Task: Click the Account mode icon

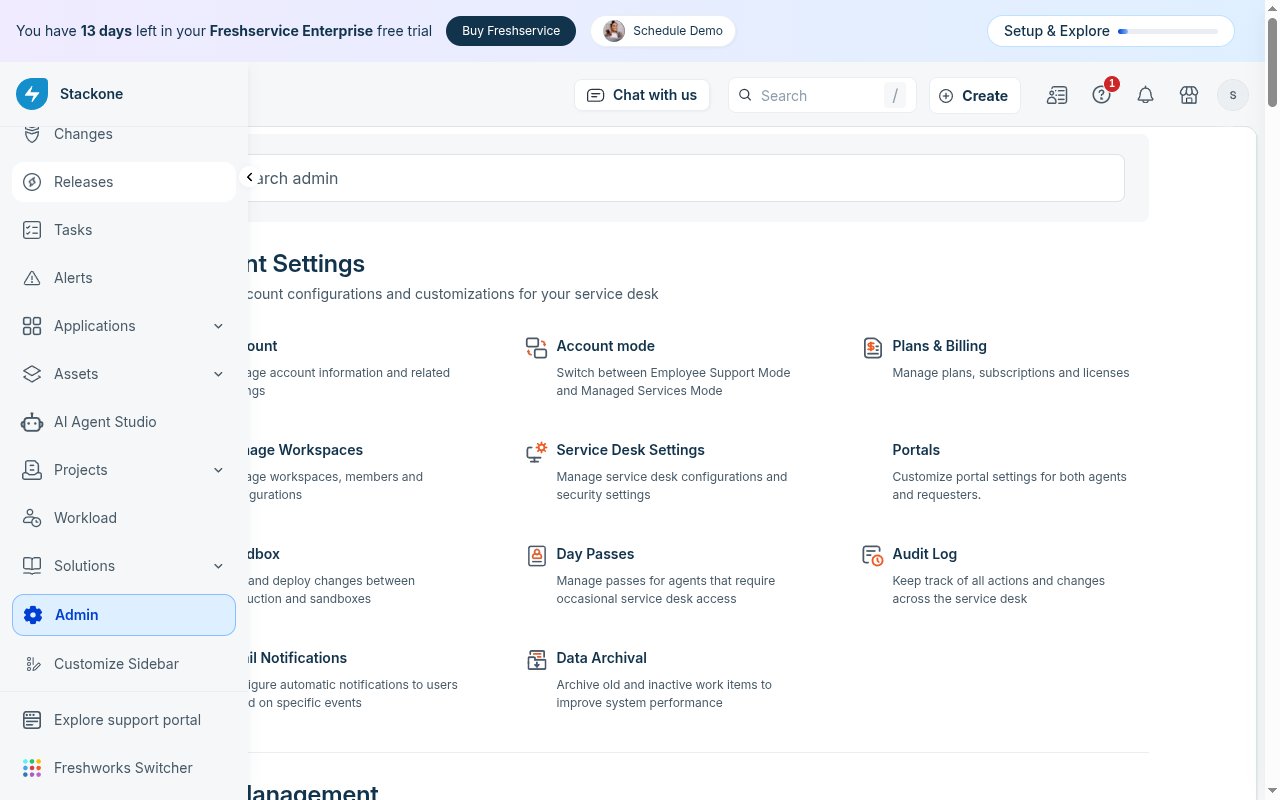Action: [536, 347]
